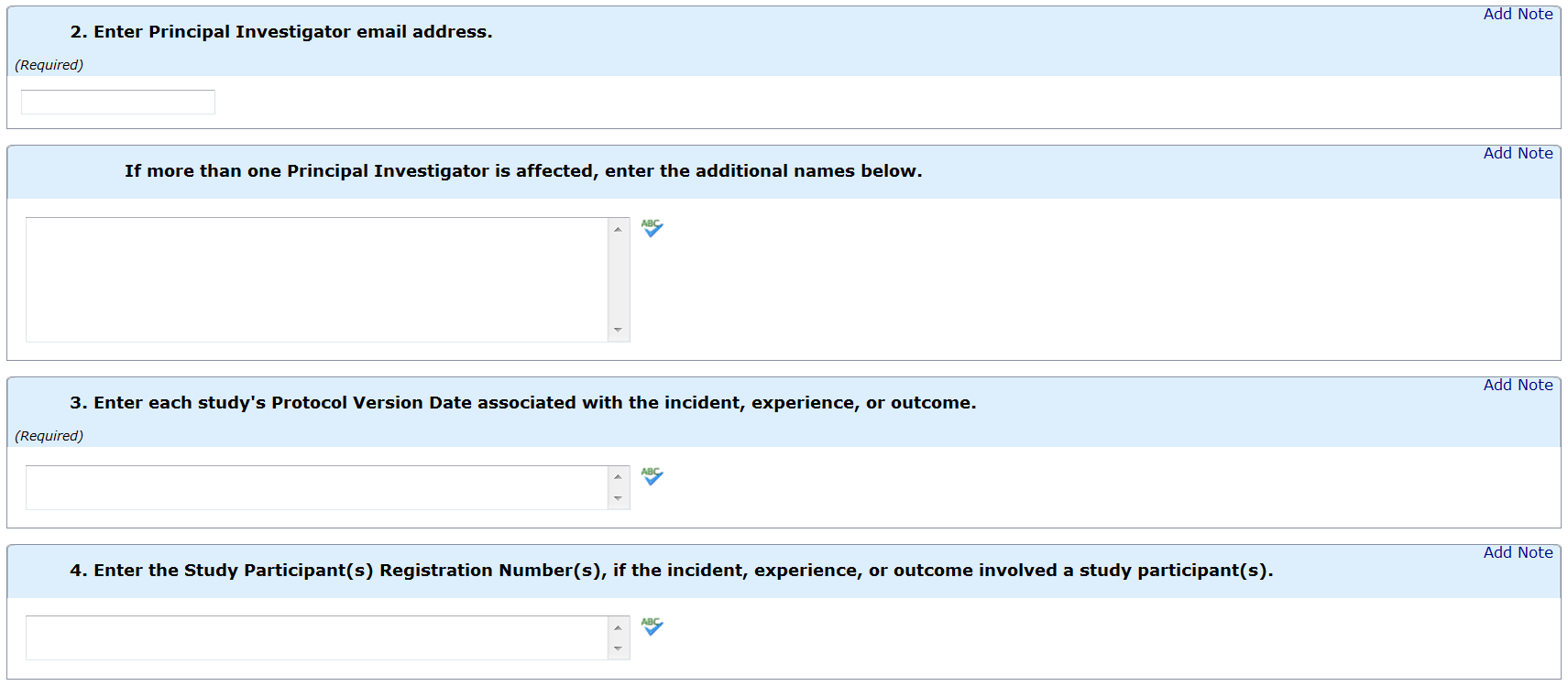Add Note to question 3 Protocol Version Date
The height and width of the screenshot is (686, 1568).
pos(1518,386)
